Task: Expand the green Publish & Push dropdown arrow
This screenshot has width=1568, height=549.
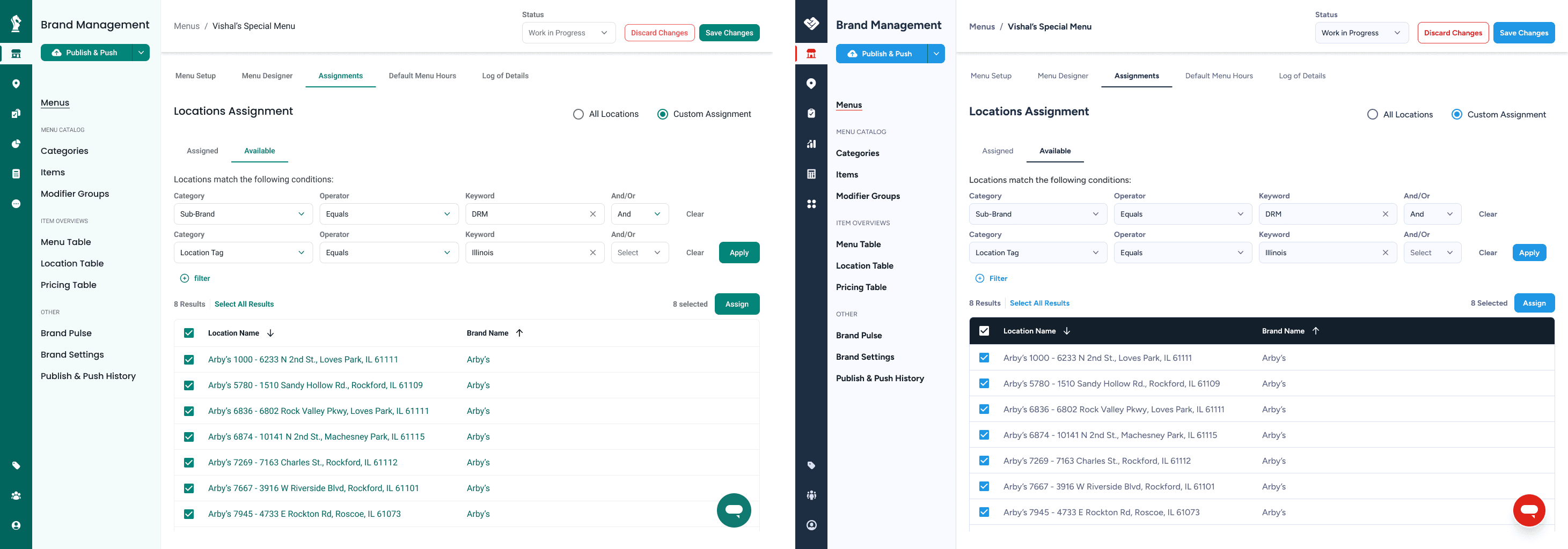Action: [141, 53]
